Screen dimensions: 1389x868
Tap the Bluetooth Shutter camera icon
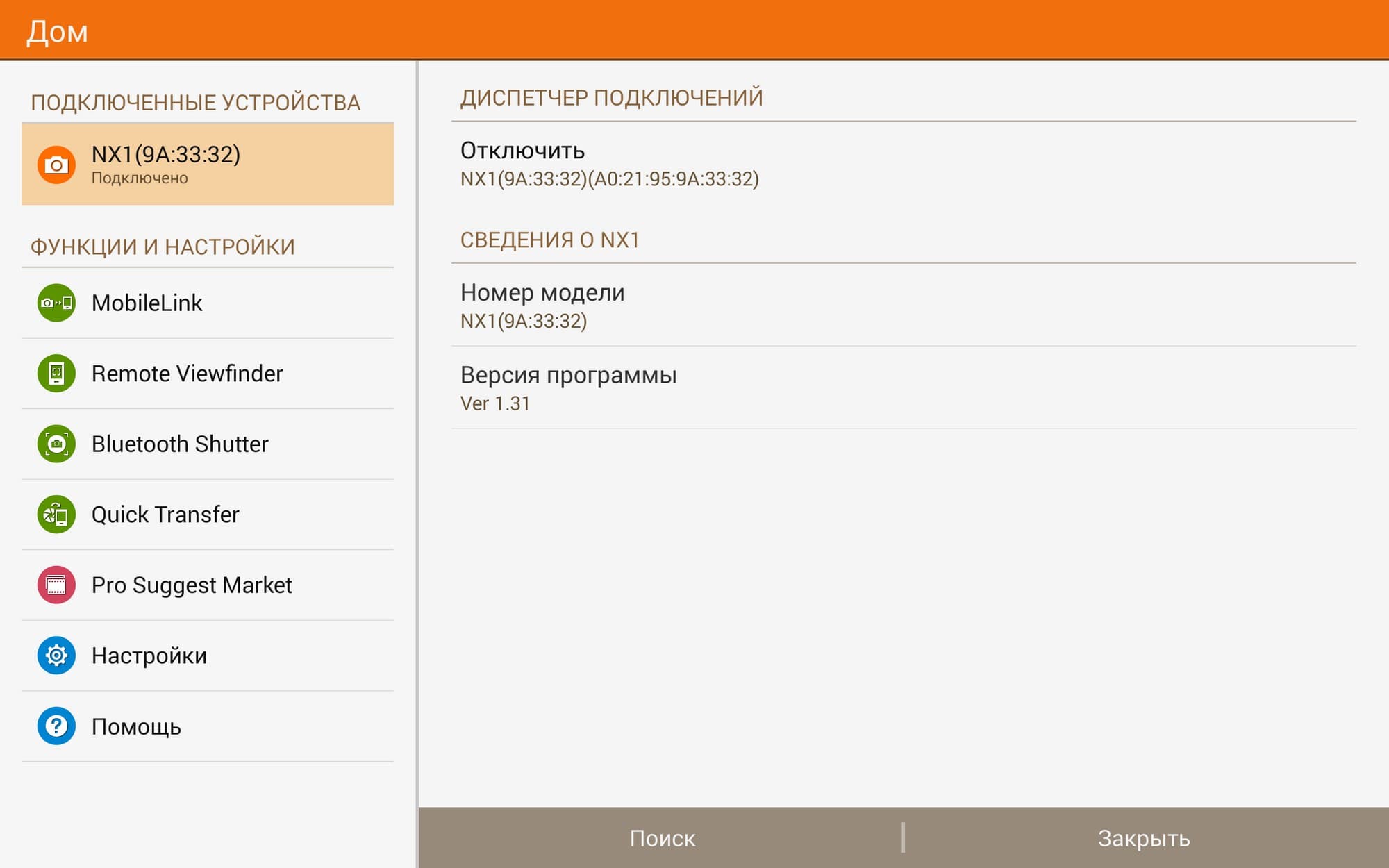click(56, 444)
